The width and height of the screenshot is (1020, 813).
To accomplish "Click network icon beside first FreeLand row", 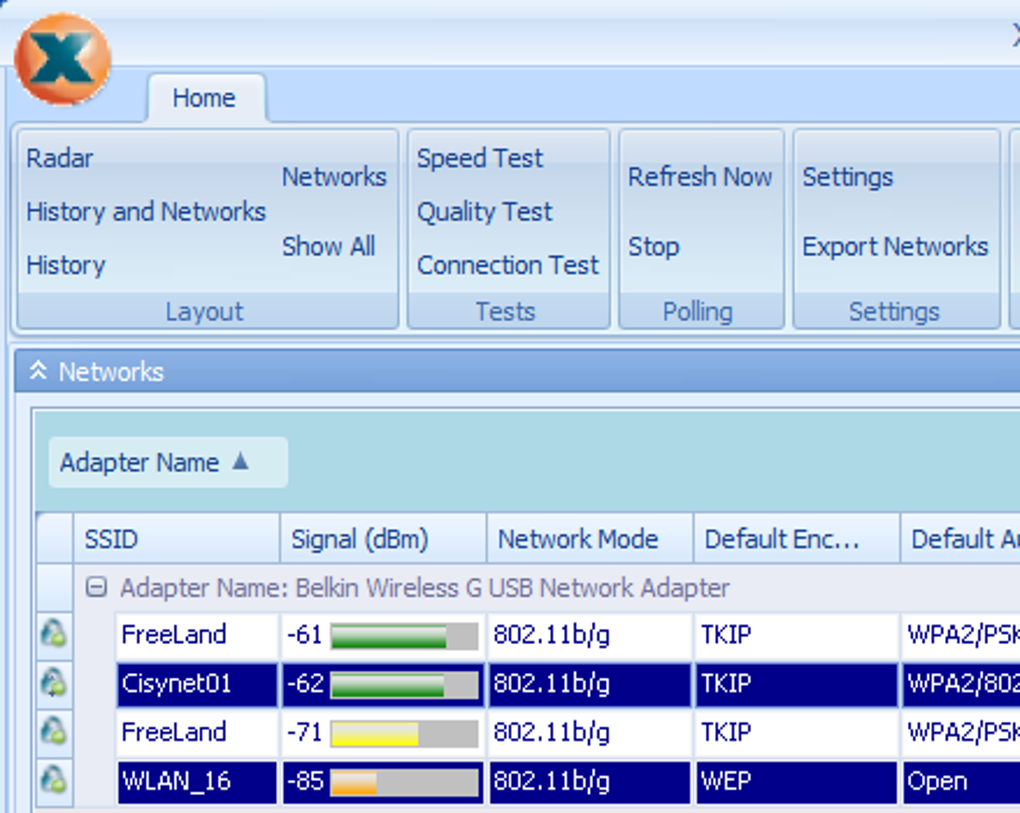I will click(x=53, y=633).
